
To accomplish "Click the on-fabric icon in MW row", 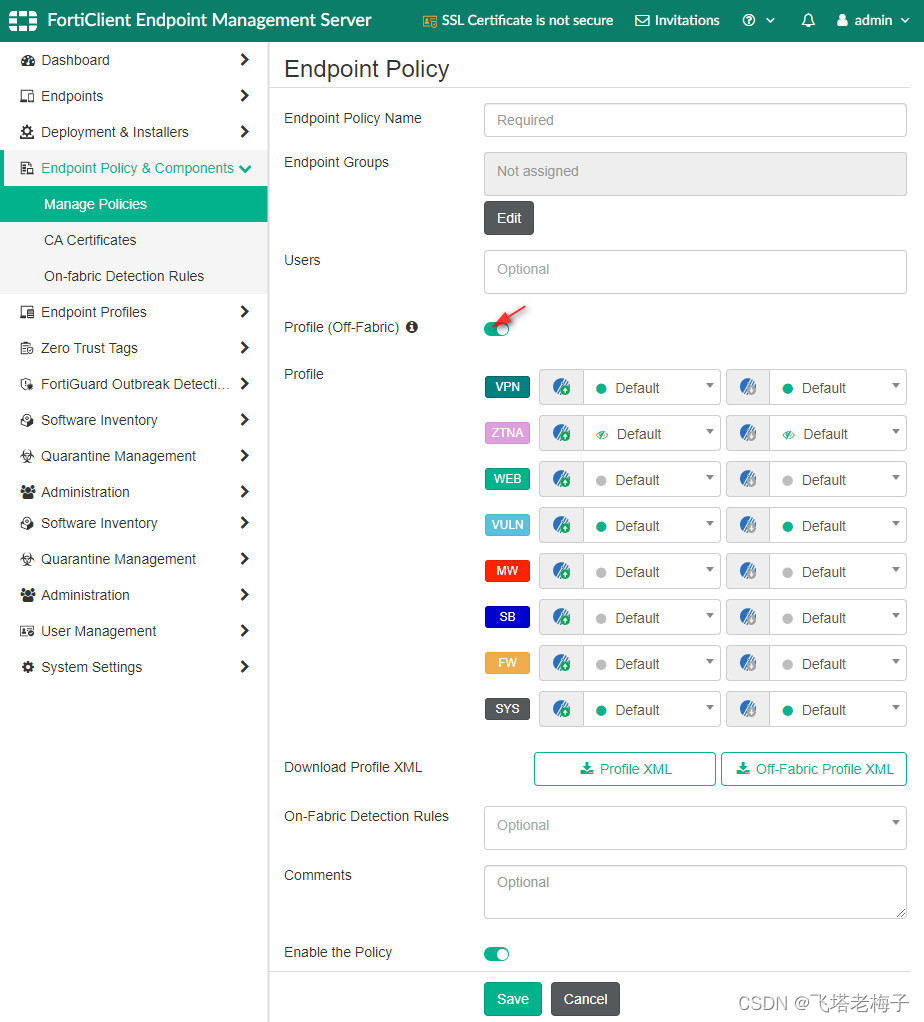I will point(562,572).
